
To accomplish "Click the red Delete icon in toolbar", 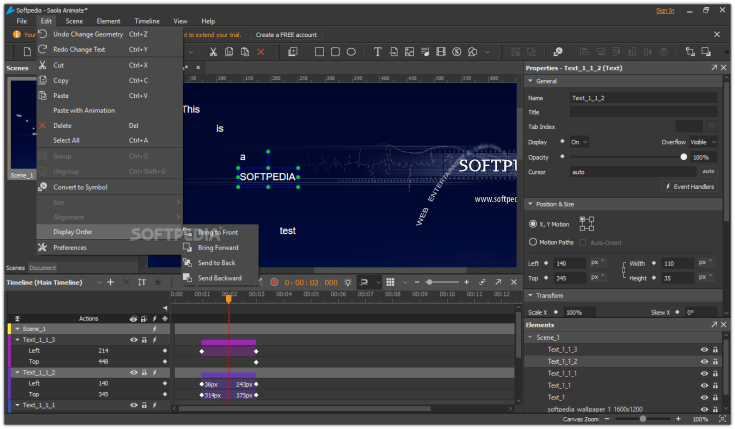I will [261, 51].
